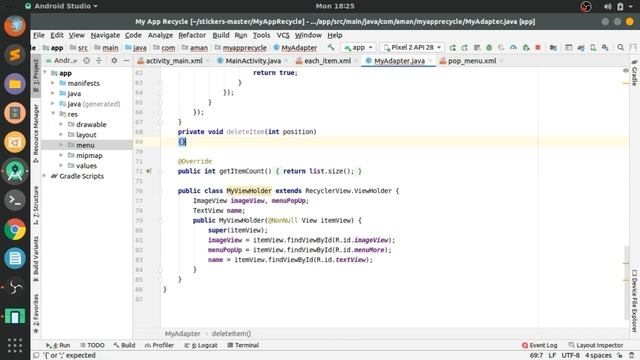This screenshot has height=360, width=640.
Task: Toggle the Structure tool window
Action: point(36,205)
